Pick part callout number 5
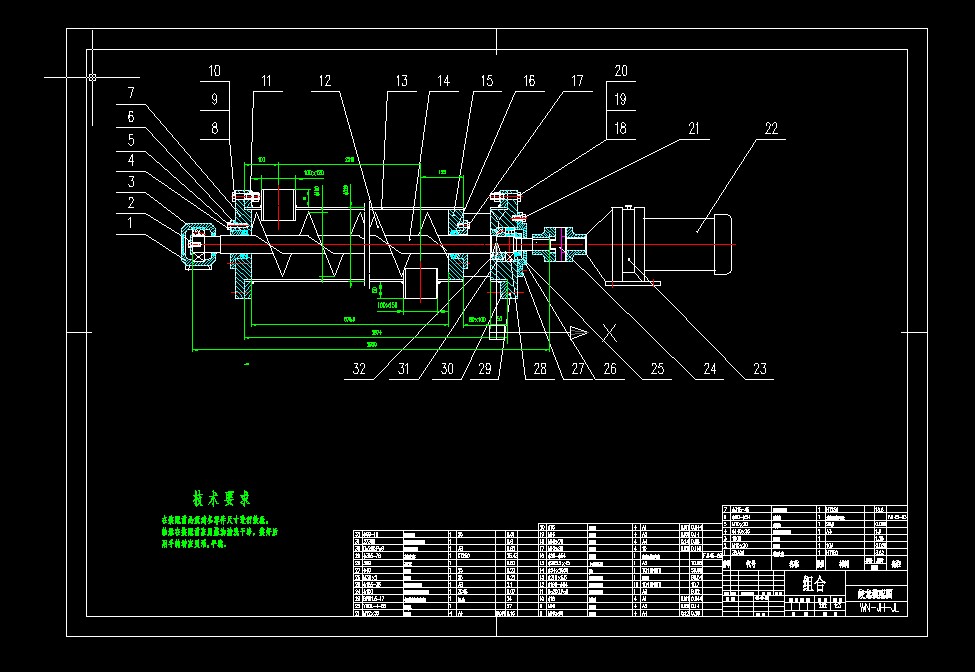Image resolution: width=975 pixels, height=672 pixels. tap(131, 140)
